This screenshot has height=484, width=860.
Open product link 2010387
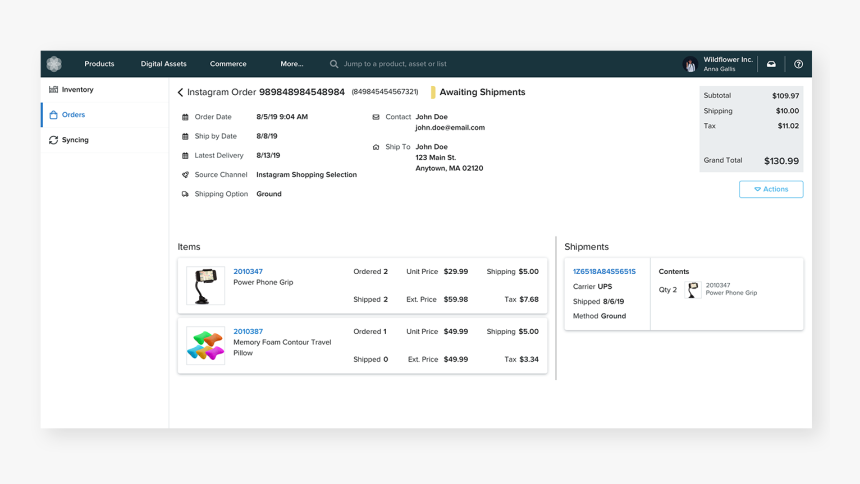[x=248, y=332]
